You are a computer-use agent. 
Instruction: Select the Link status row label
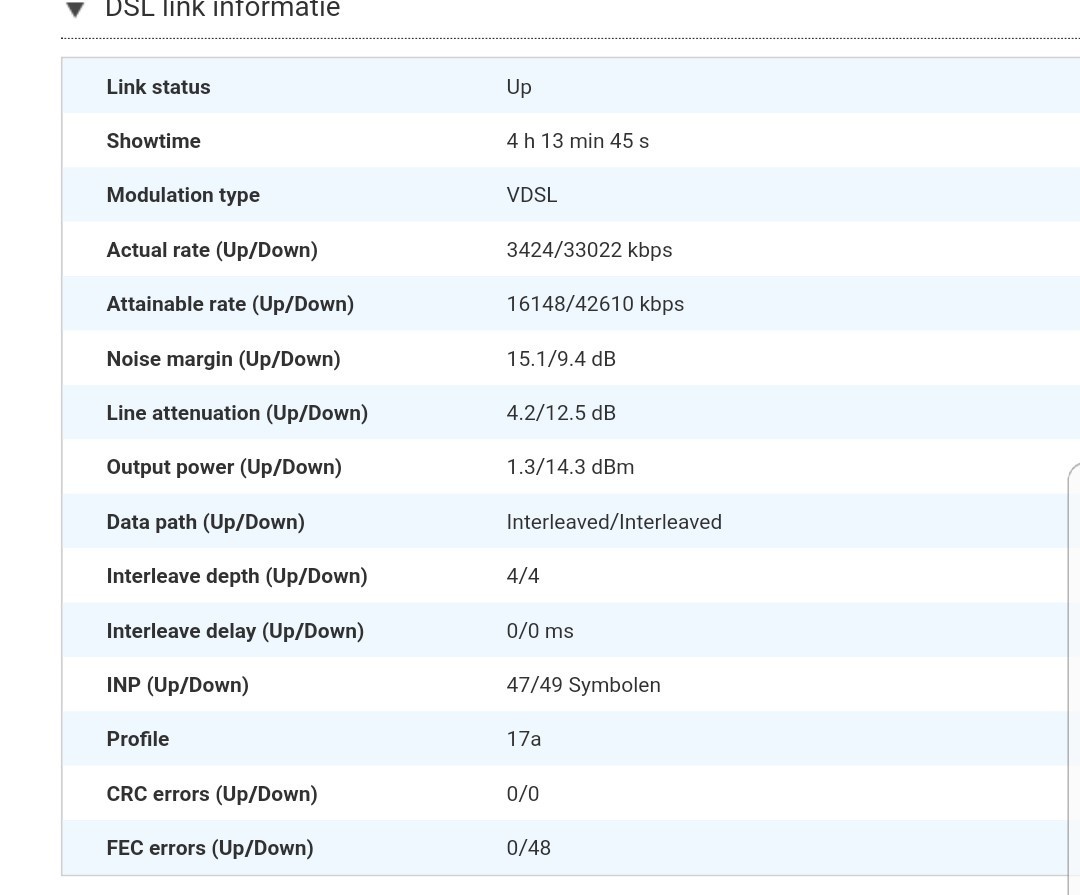(158, 87)
